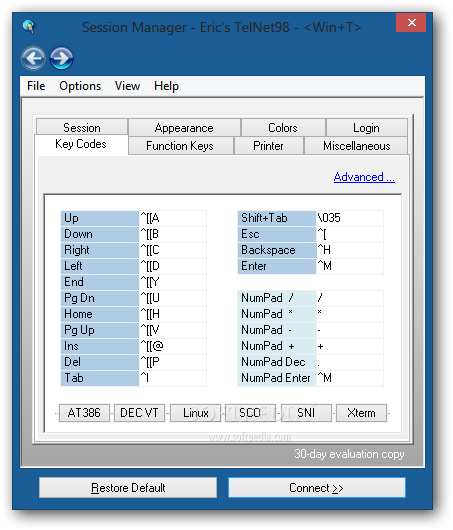The height and width of the screenshot is (530, 453).
Task: Apply the DEC VT key code preset
Action: click(139, 413)
